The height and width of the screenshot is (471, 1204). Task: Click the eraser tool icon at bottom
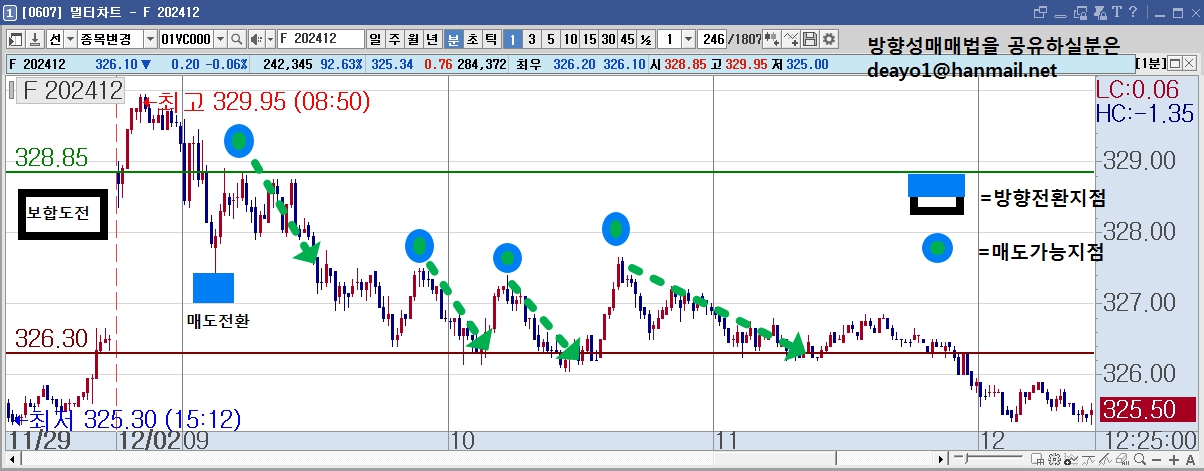tap(1122, 459)
